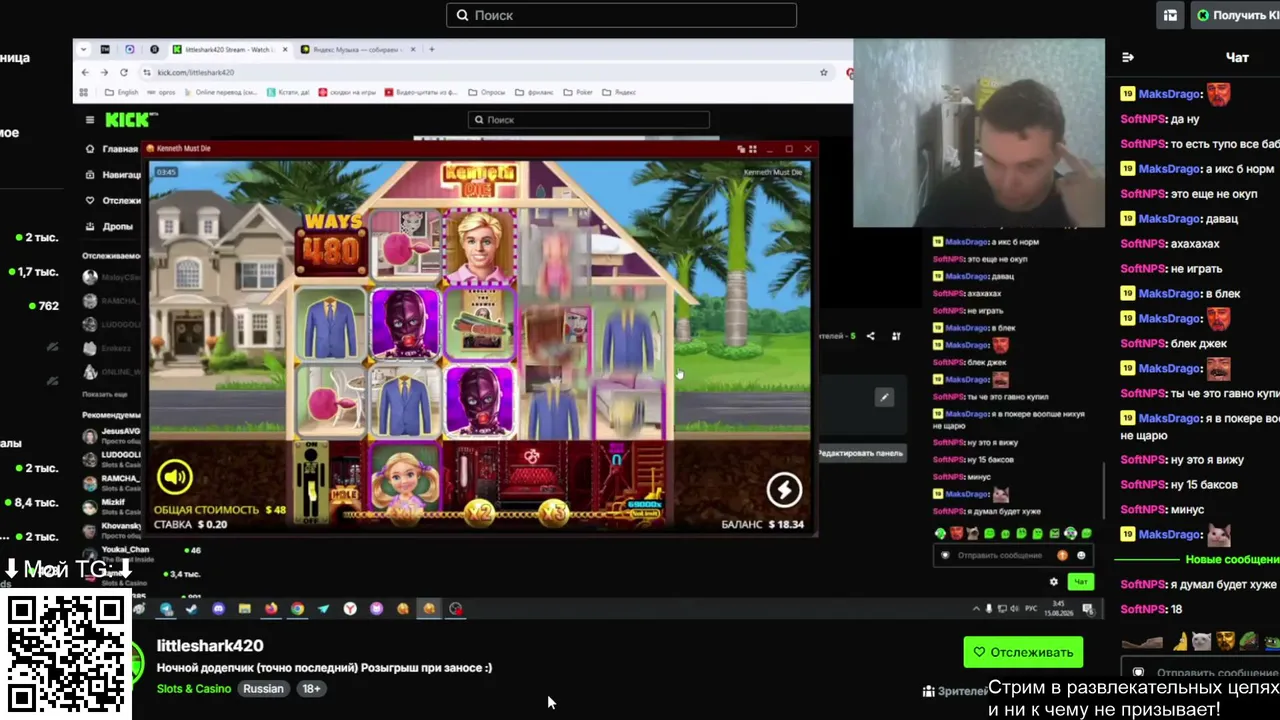Open Steam from the Windows taskbar
Viewport: 1280px width, 720px height.
191,609
